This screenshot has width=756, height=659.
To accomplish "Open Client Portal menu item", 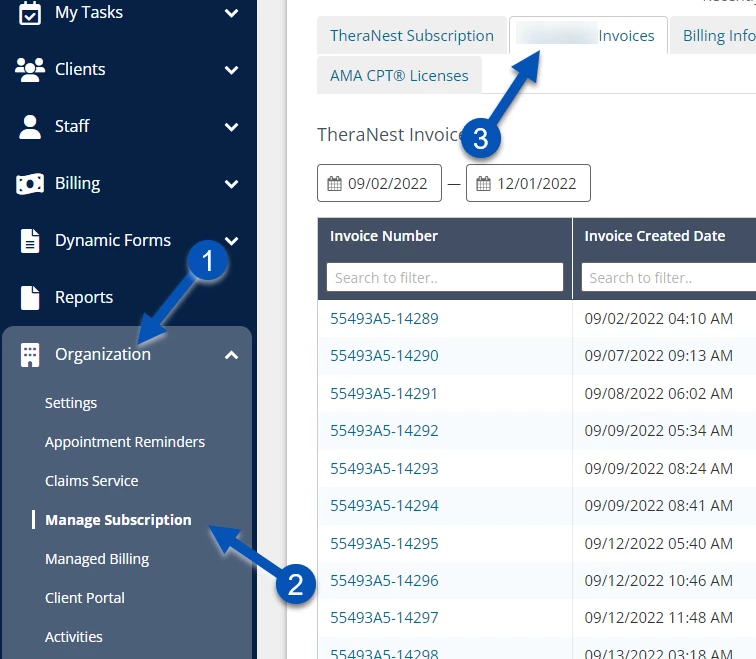I will pos(85,598).
